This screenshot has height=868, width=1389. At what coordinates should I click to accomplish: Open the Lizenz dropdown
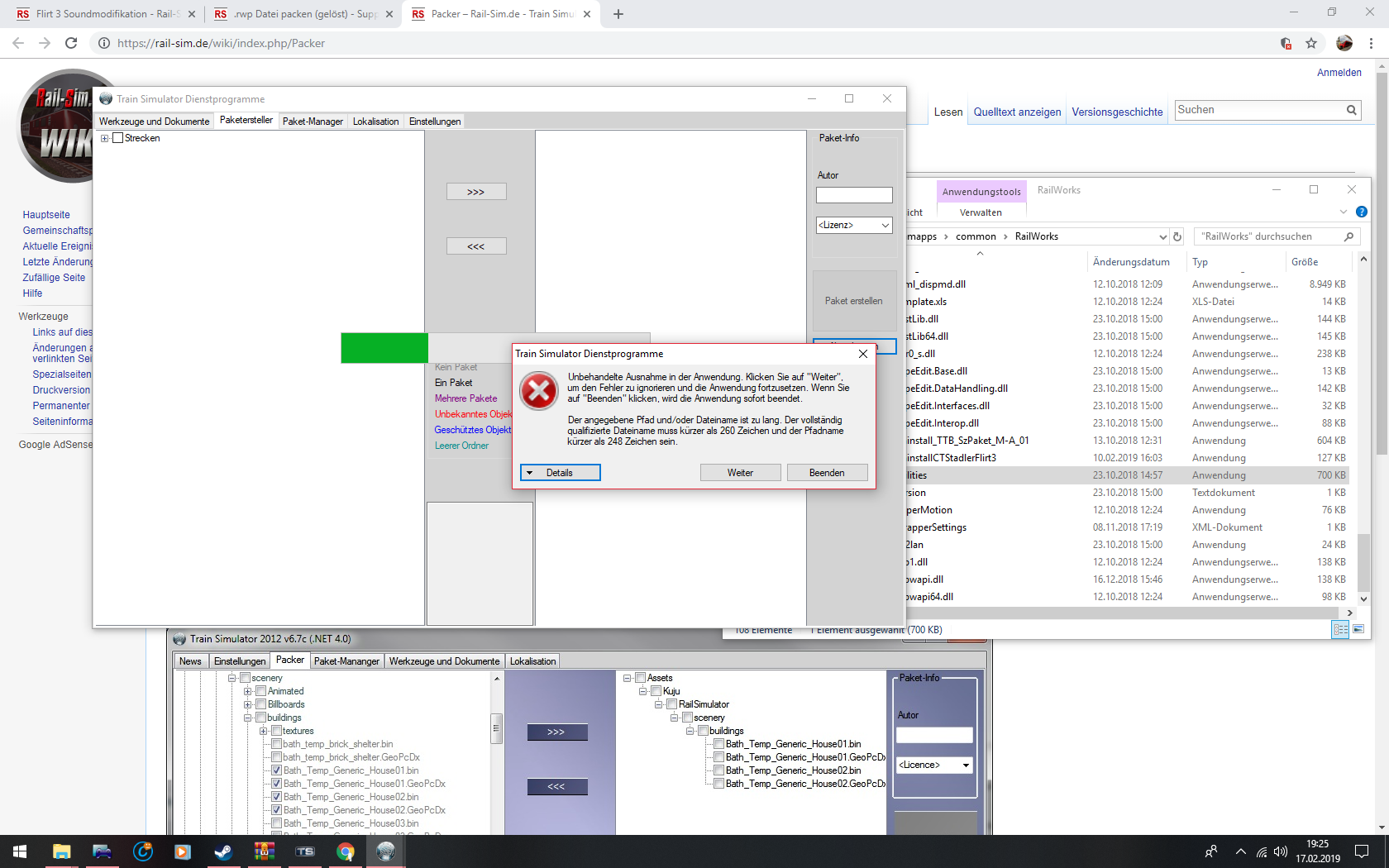pos(854,225)
